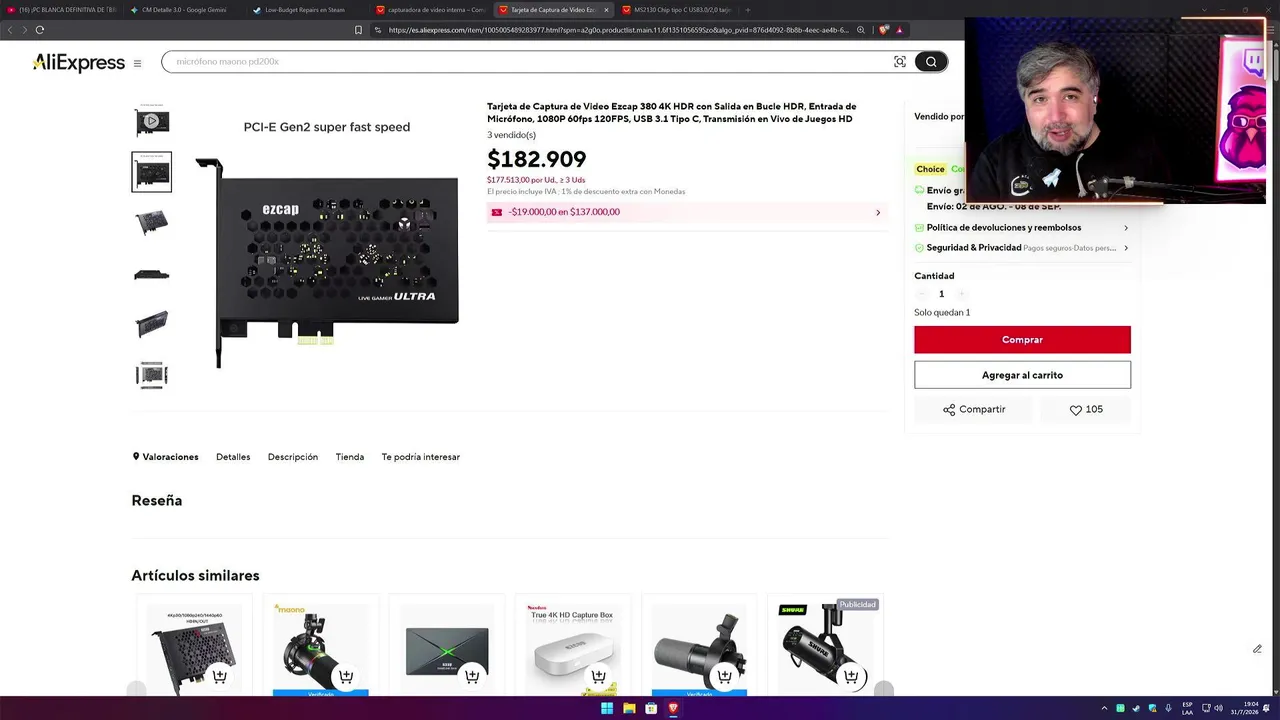Screen dimensions: 1280x720
Task: Switch to the Google Gemini browser tab
Action: [x=184, y=10]
